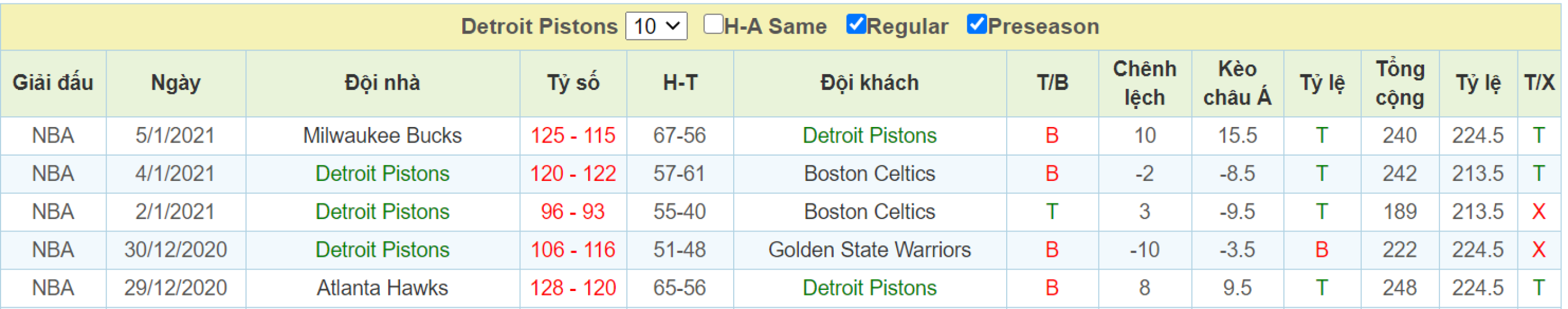The width and height of the screenshot is (1568, 309).
Task: Click the T/X column header
Action: pos(1539,83)
